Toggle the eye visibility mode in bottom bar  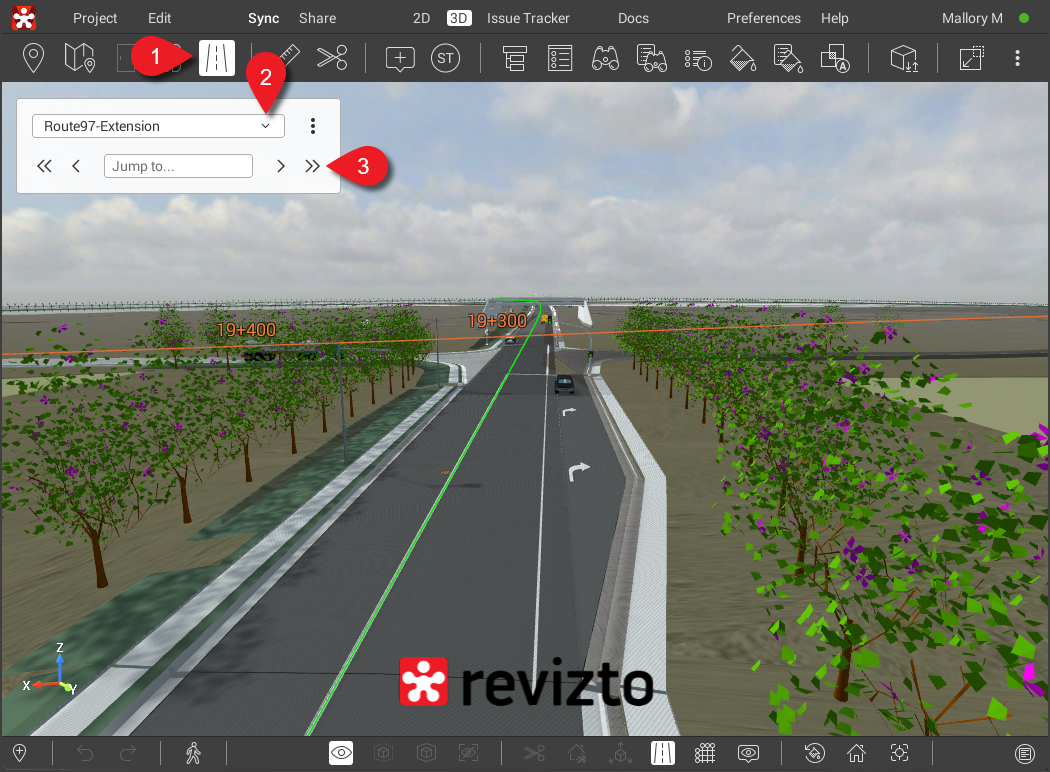pos(342,753)
